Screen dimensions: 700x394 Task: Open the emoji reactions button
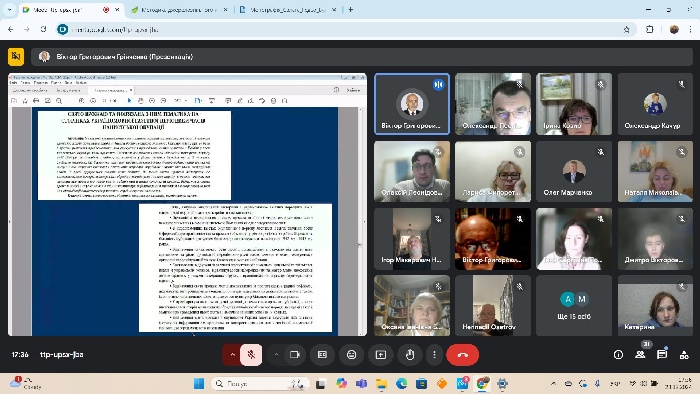[x=351, y=355]
